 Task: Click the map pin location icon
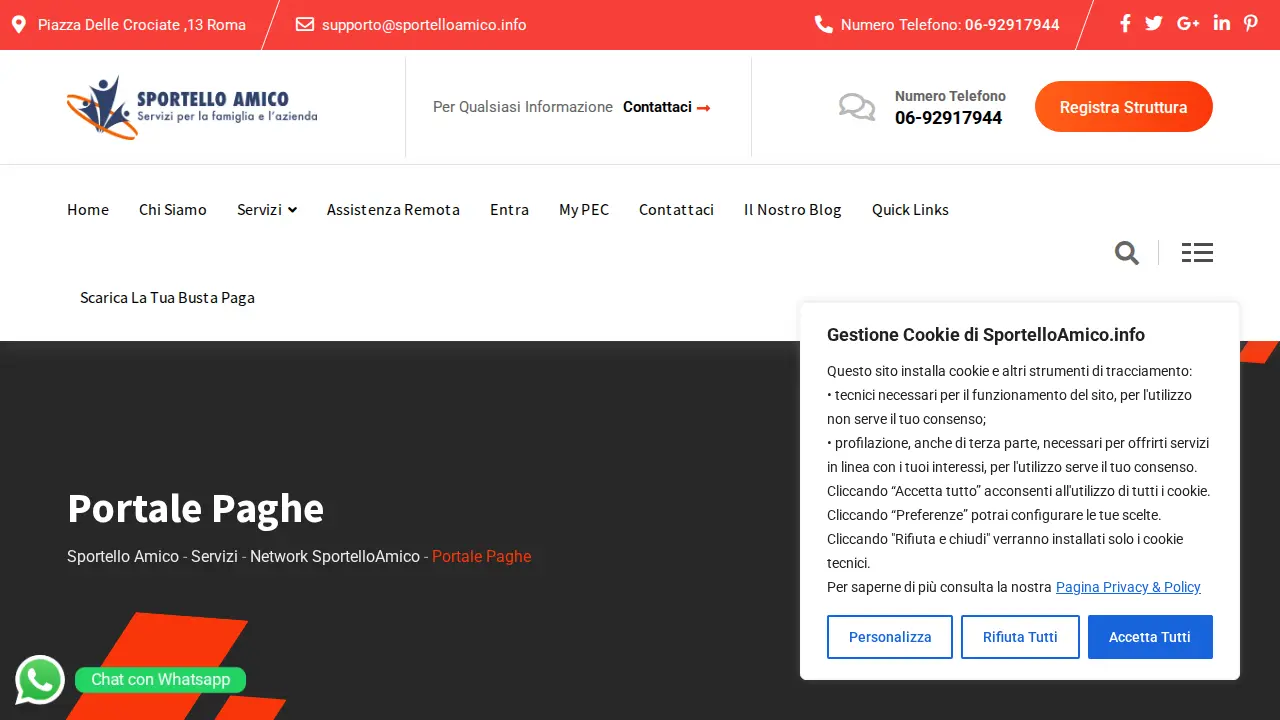(19, 25)
